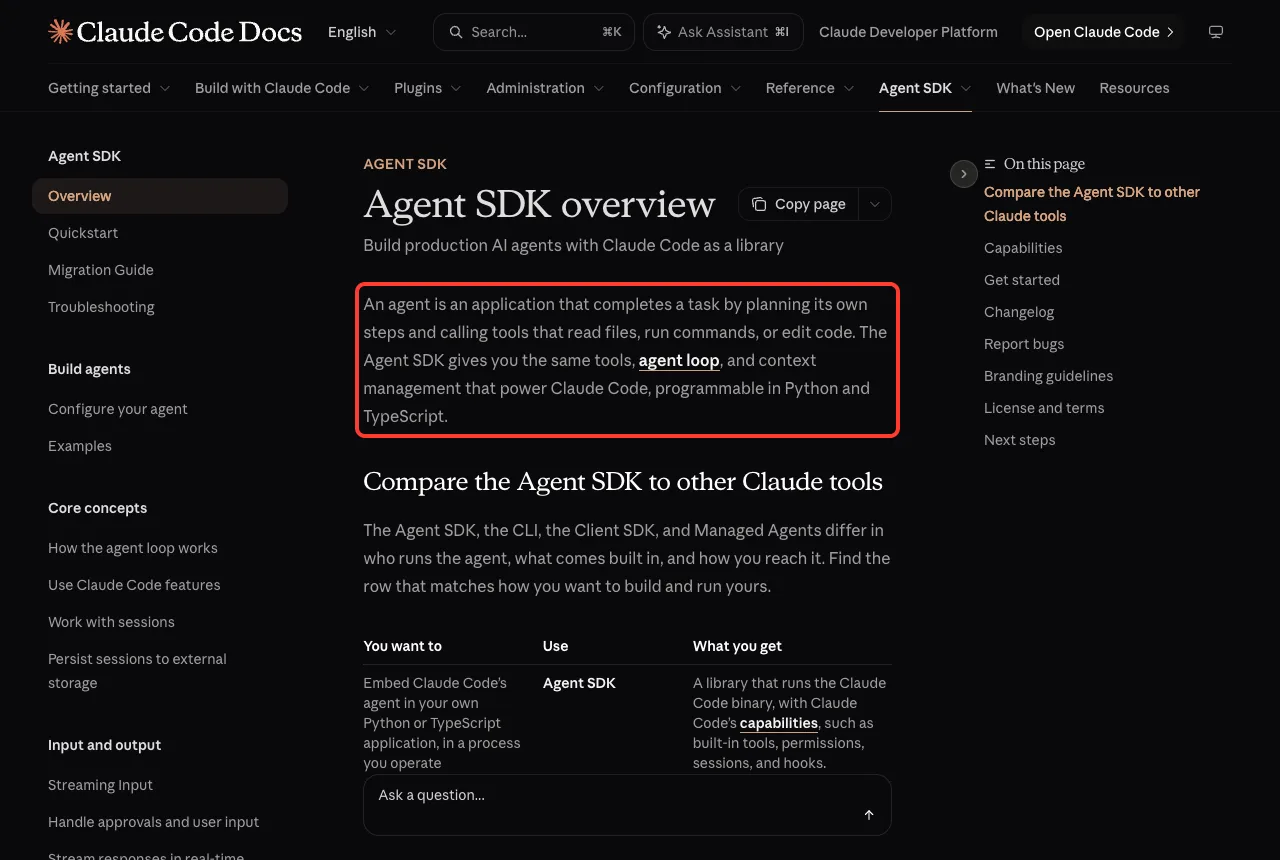
Task: Open Configure your agent page
Action: [x=118, y=409]
